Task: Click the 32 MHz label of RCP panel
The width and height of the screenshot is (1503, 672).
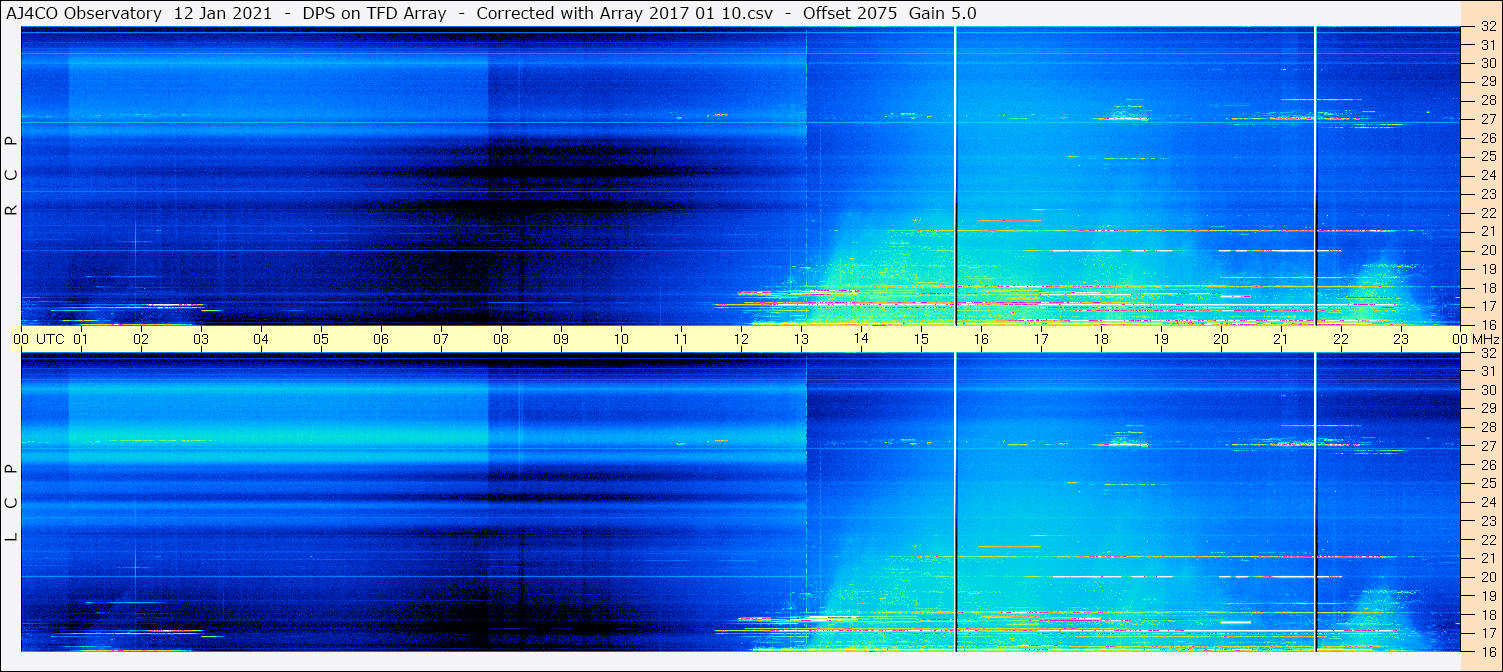Action: [x=1488, y=27]
